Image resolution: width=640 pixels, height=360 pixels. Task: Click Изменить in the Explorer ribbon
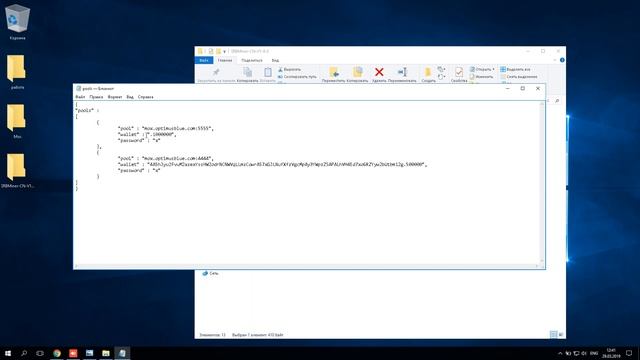(481, 77)
